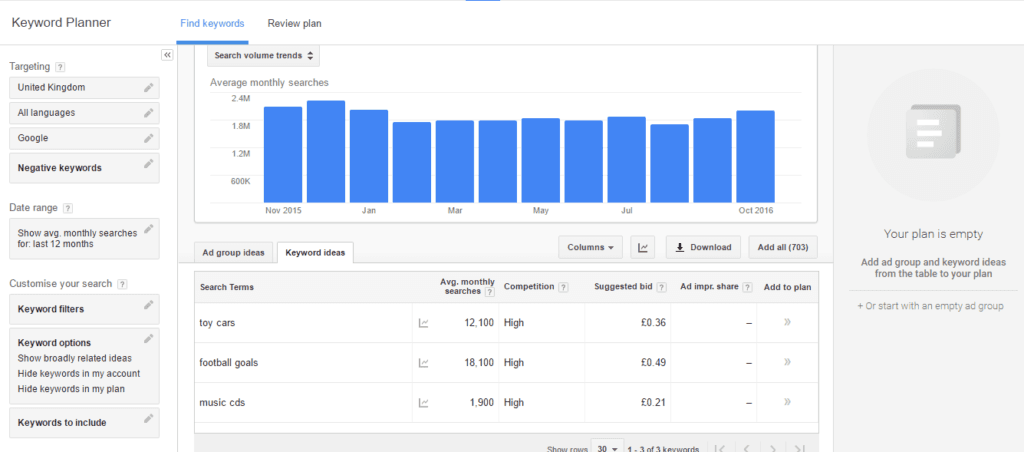Click the pencil icon for Negative keywords
This screenshot has width=1024, height=452.
[148, 164]
